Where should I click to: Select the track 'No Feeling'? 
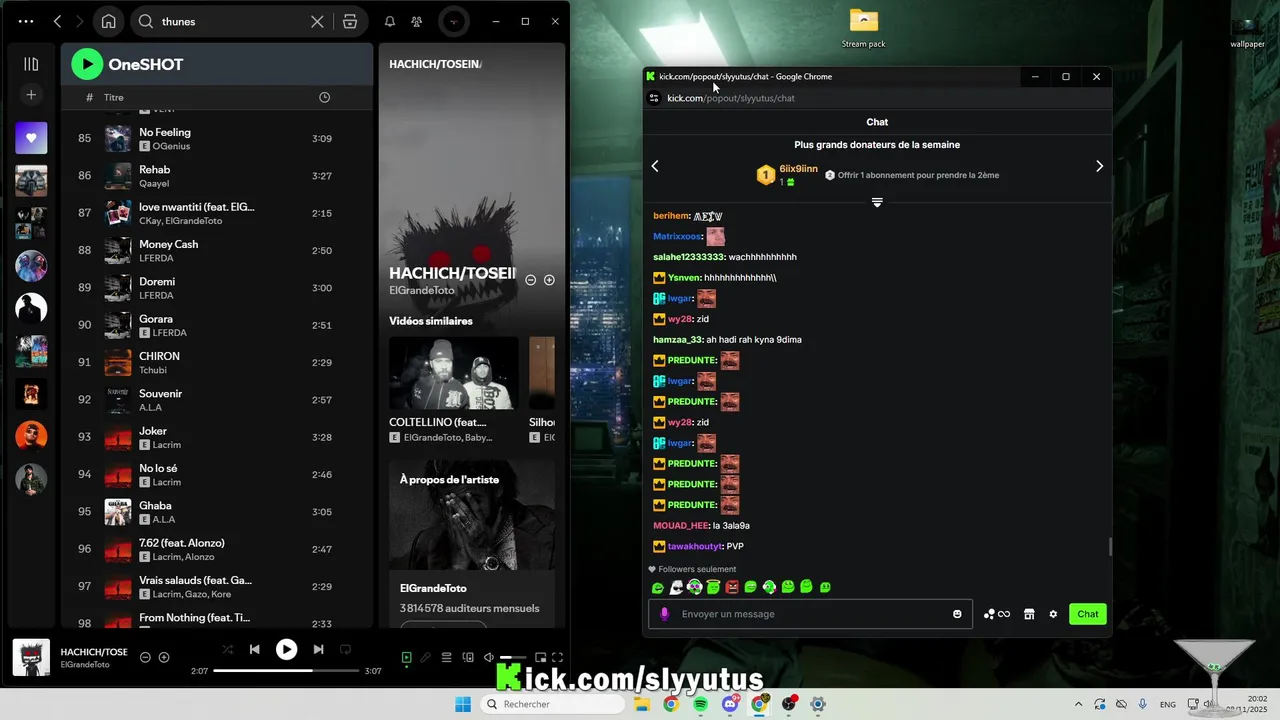217,138
